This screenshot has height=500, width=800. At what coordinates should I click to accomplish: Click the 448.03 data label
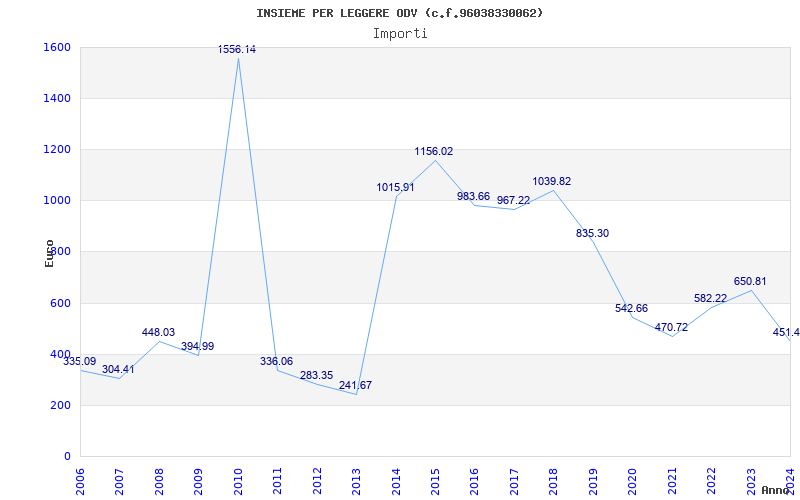coord(158,332)
